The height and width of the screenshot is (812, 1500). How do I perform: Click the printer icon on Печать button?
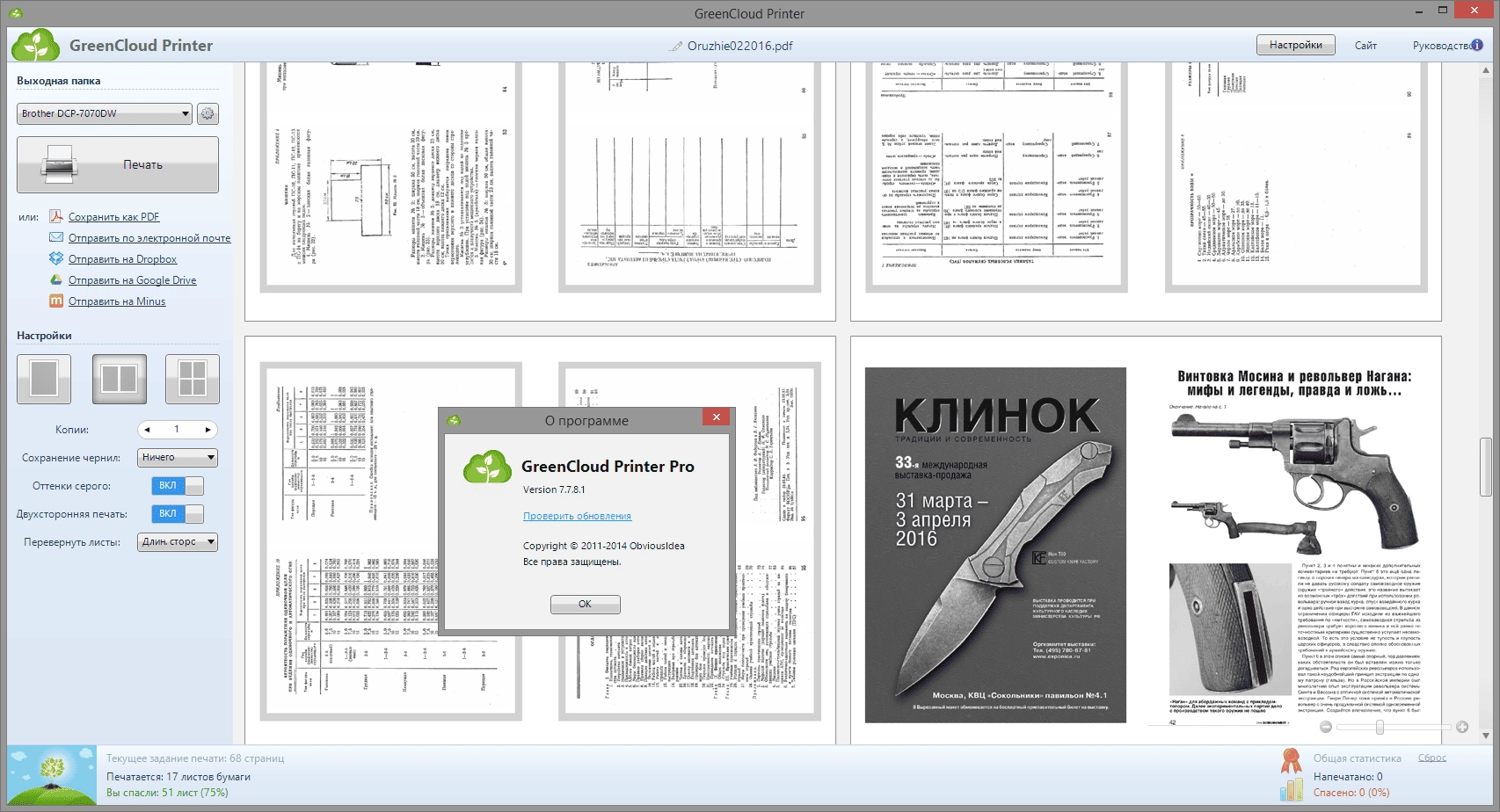59,164
